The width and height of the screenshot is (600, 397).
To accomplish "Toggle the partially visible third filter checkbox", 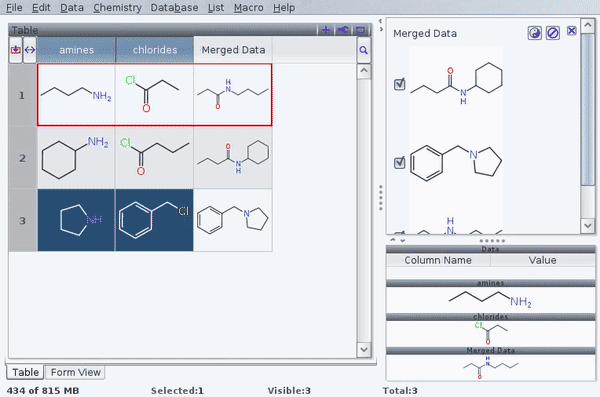I will (x=399, y=232).
